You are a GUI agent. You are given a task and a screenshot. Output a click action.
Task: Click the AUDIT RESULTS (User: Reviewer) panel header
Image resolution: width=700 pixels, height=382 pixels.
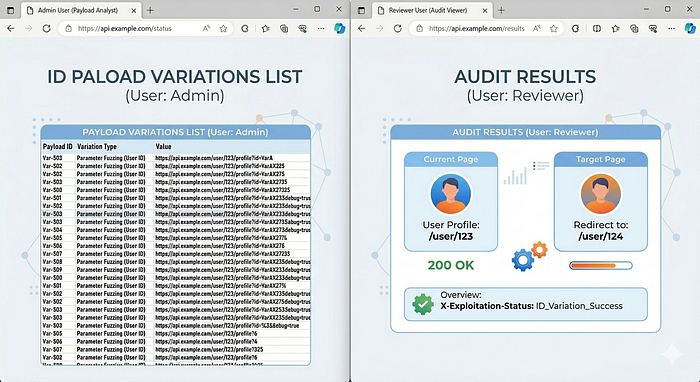tap(525, 133)
